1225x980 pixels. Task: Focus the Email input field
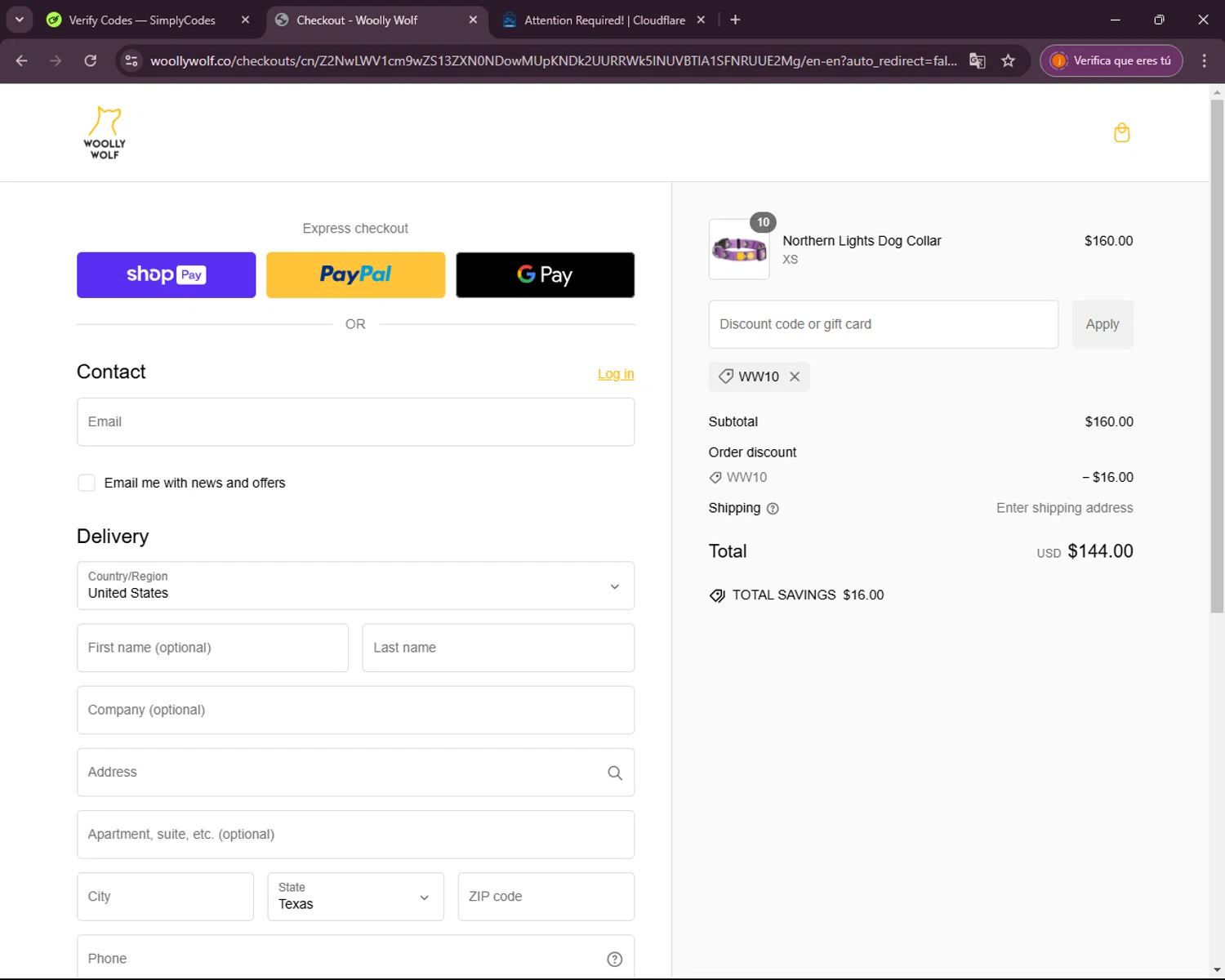pyautogui.click(x=355, y=422)
